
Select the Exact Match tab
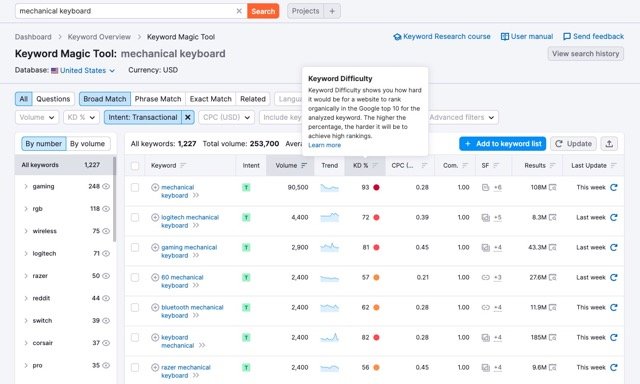coord(211,99)
